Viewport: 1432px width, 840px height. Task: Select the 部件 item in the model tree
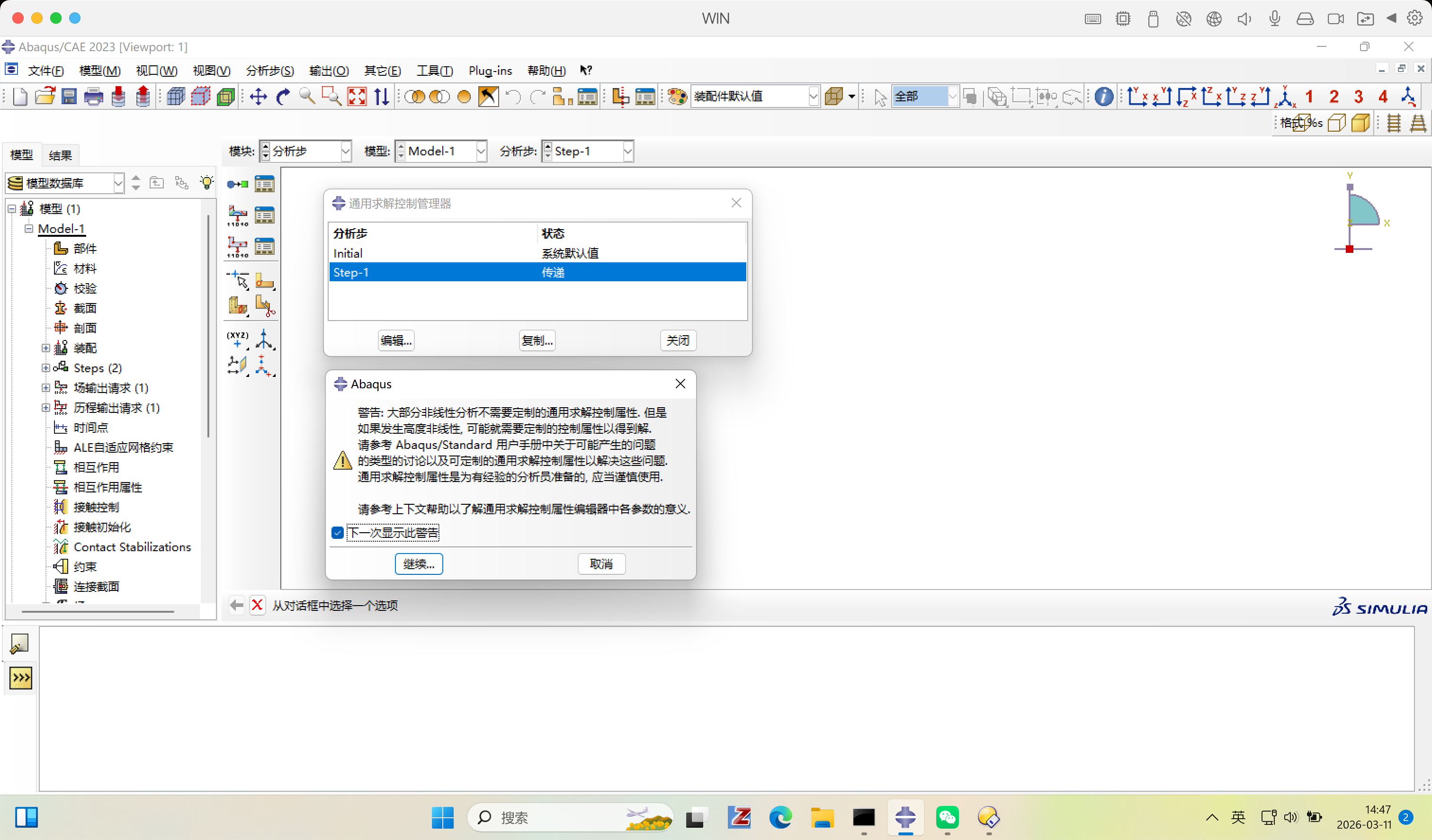[x=85, y=249]
